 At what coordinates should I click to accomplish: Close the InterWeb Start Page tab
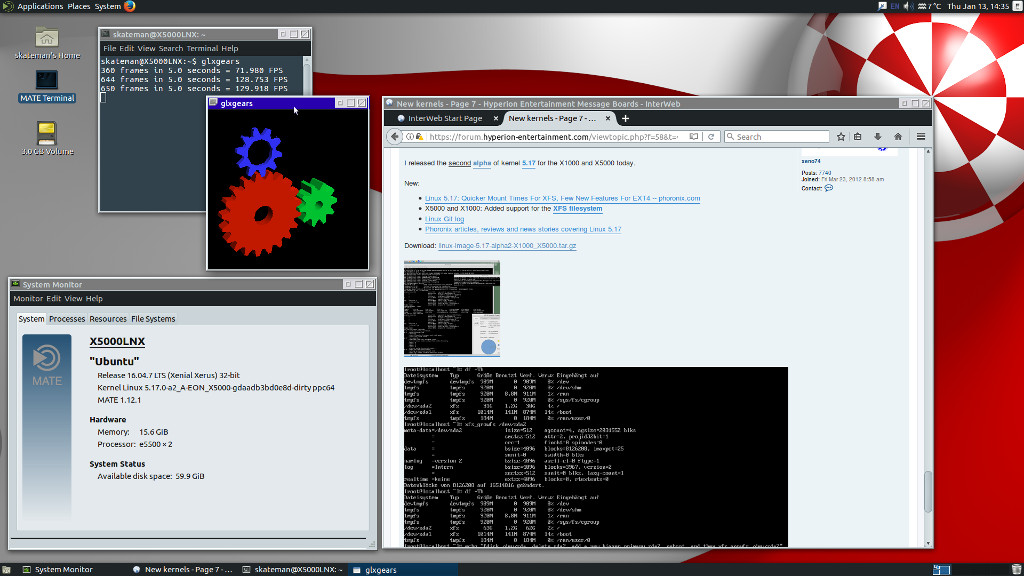tap(496, 118)
